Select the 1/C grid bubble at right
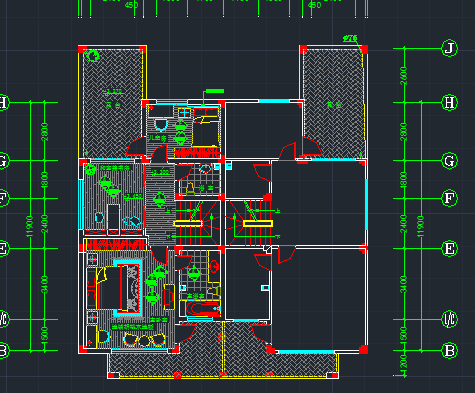Screen dimensions: 475x393 (449, 319)
